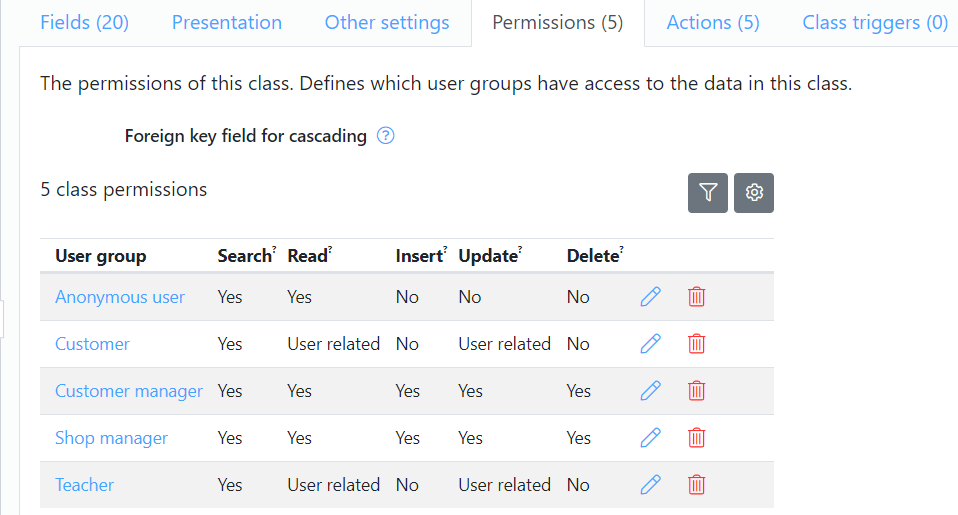Image resolution: width=958 pixels, height=515 pixels.
Task: Open the Teacher user group link
Action: pyautogui.click(x=84, y=485)
